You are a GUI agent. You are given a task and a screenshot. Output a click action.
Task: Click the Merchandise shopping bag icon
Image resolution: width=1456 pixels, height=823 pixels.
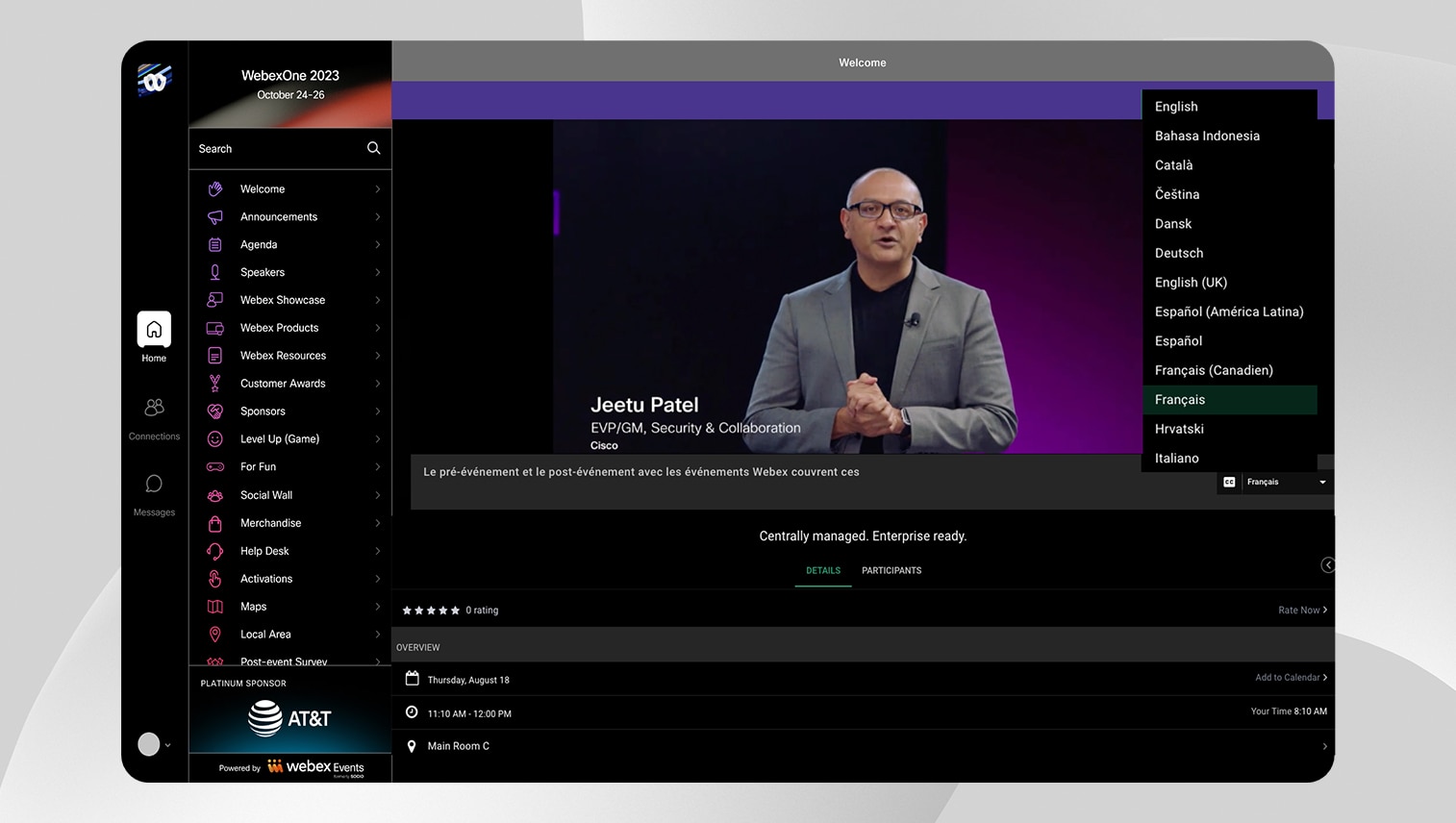[215, 523]
